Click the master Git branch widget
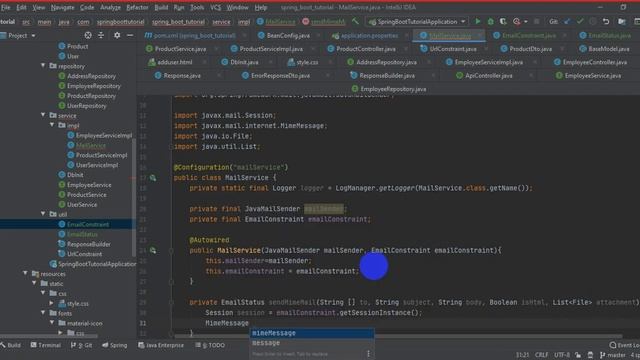 (613, 355)
